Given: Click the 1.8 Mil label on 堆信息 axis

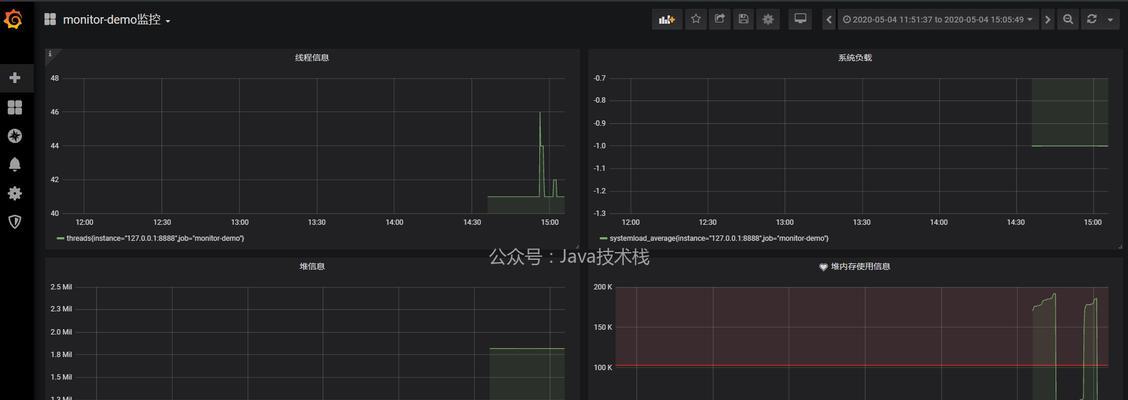Looking at the screenshot, I should pos(61,355).
